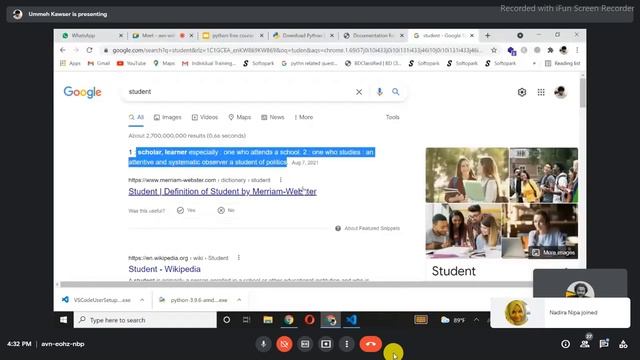Open Student - Wikipedia result
Screen dimensions: 640x360
coord(164,269)
